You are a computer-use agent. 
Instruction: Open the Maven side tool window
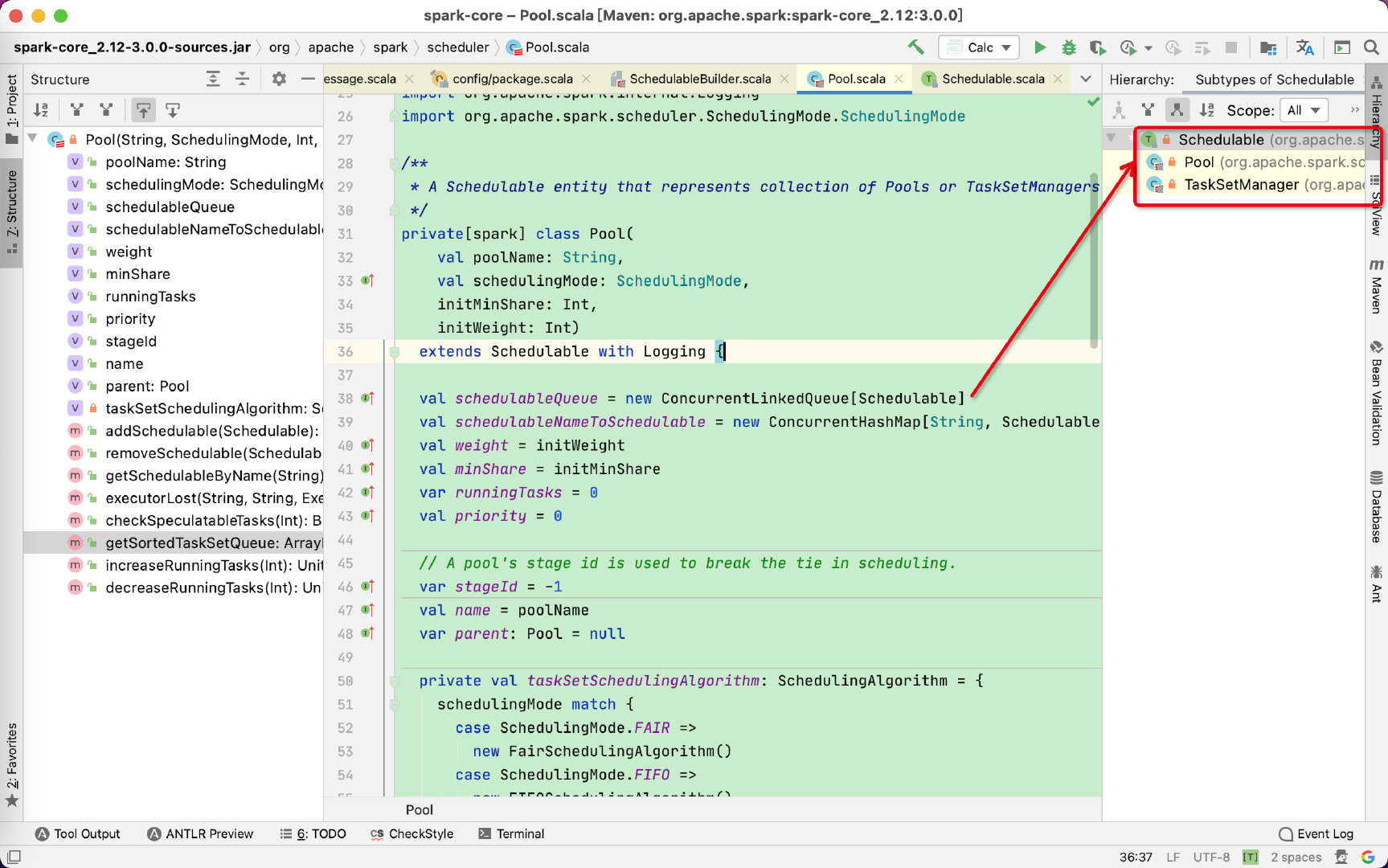point(1377,285)
